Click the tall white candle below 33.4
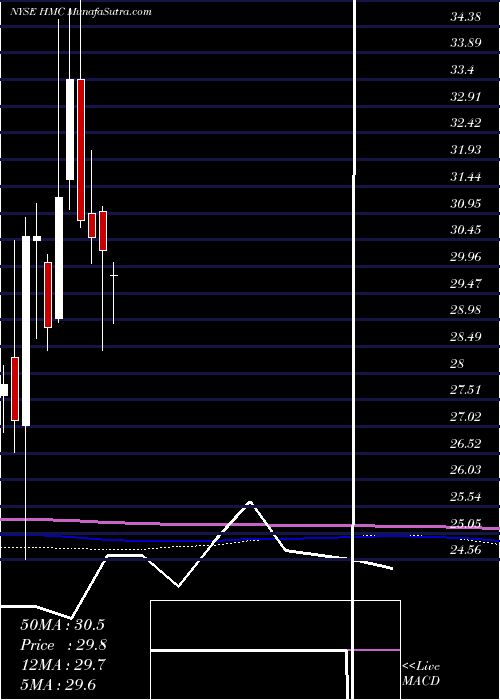Screen dimensions: 500x700 [x=70, y=129]
